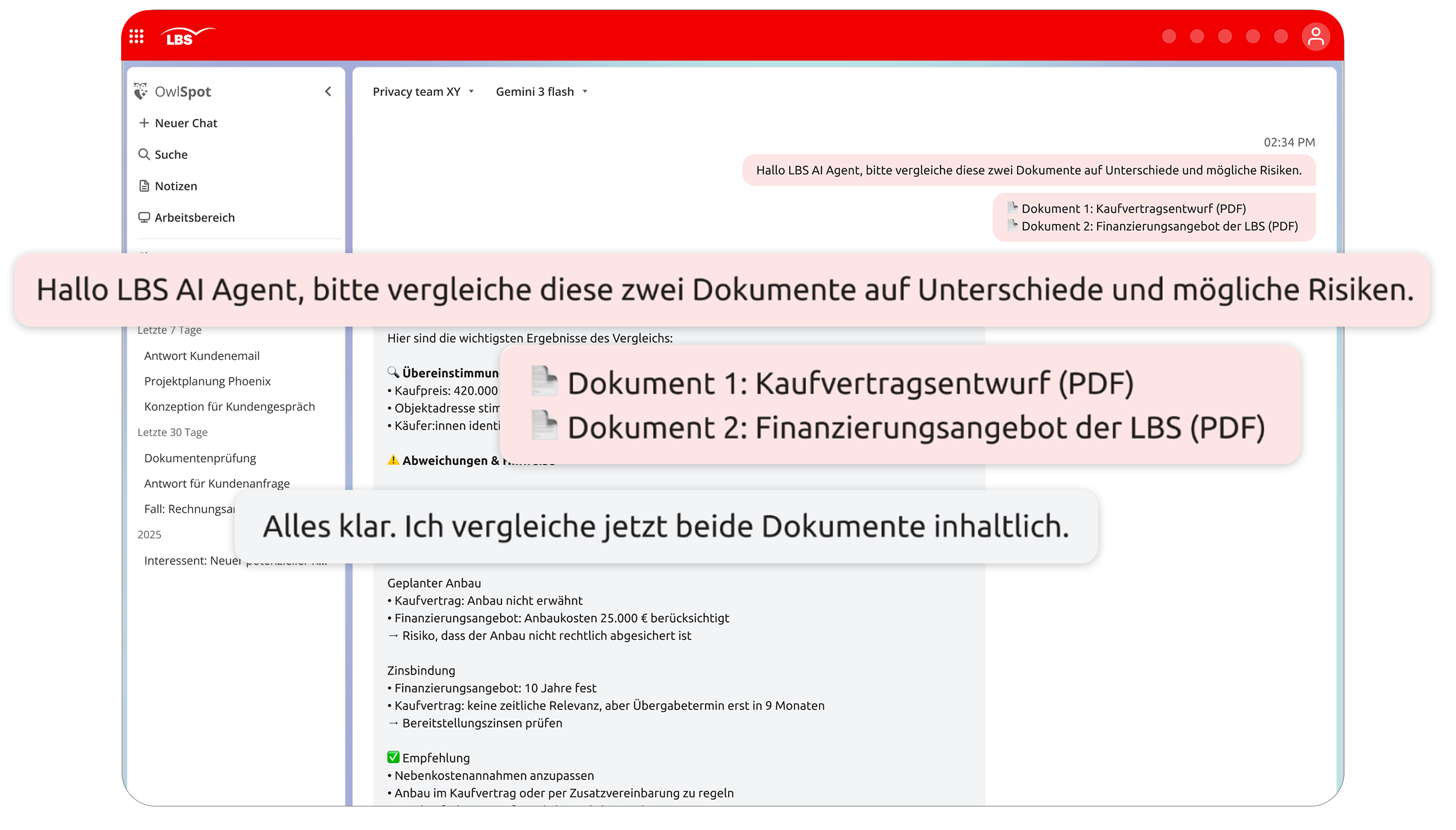Click the warning icon beside Abweichungen
Viewport: 1456px width, 830px height.
pyautogui.click(x=393, y=460)
